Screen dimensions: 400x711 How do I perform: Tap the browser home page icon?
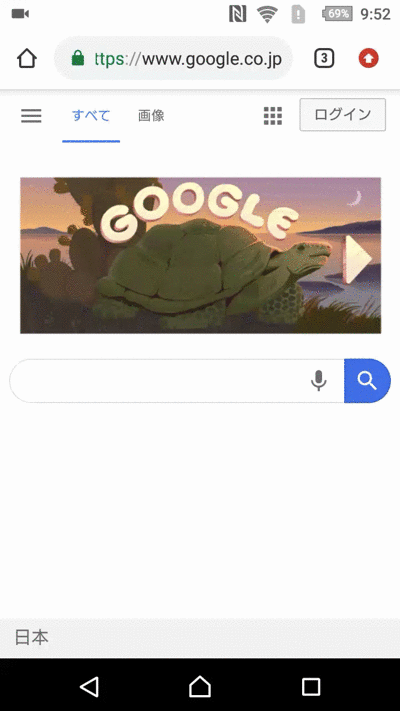point(27,58)
